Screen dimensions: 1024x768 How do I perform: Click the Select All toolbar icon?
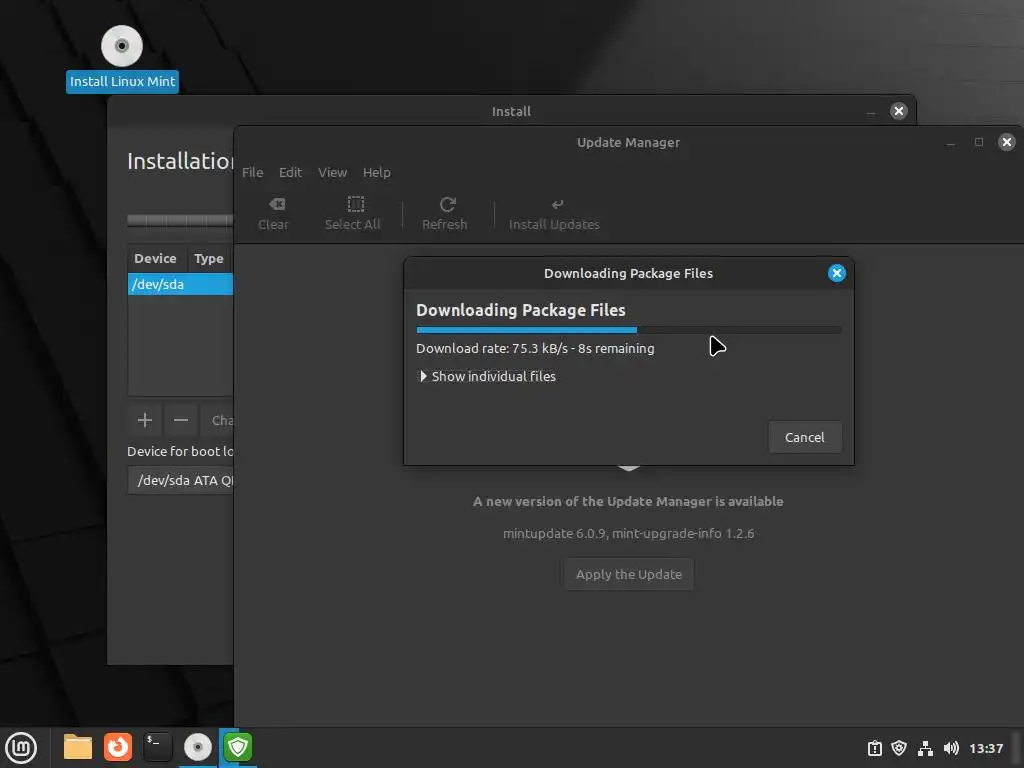tap(353, 214)
